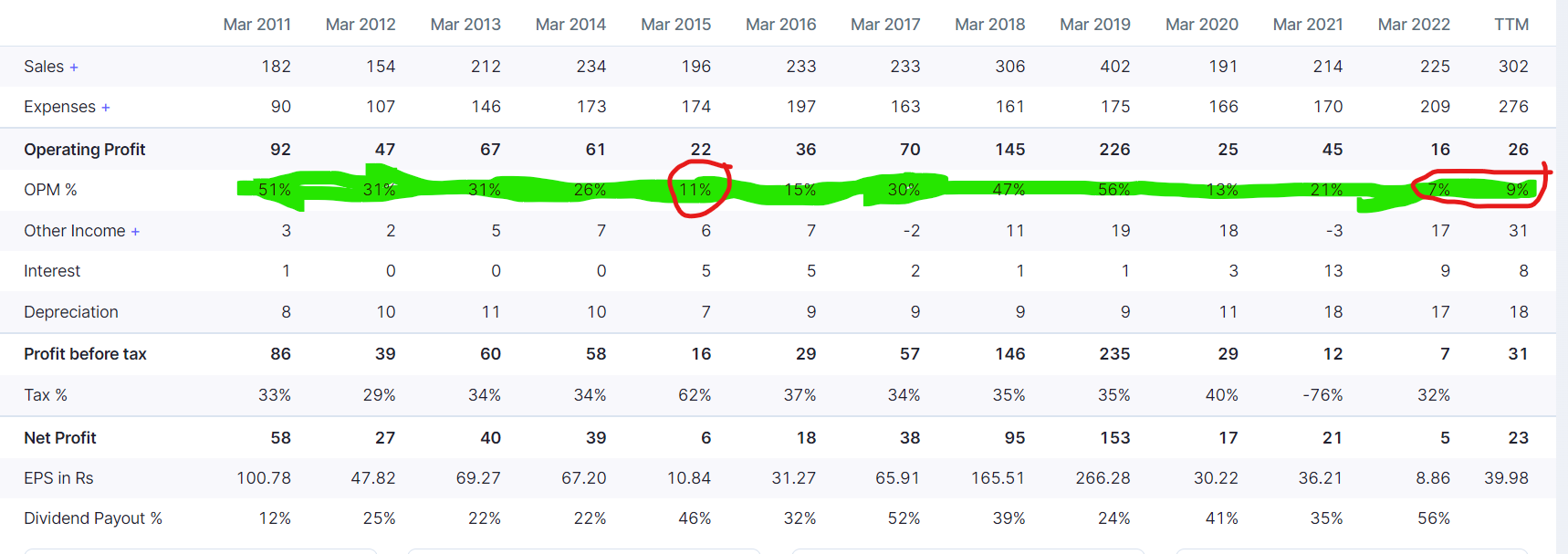Select the Mar 2019 Sales value 402

(1114, 67)
